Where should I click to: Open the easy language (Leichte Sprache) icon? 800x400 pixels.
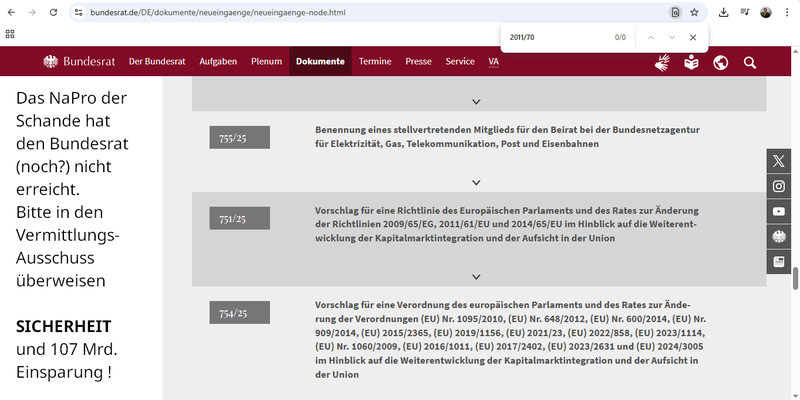(691, 62)
